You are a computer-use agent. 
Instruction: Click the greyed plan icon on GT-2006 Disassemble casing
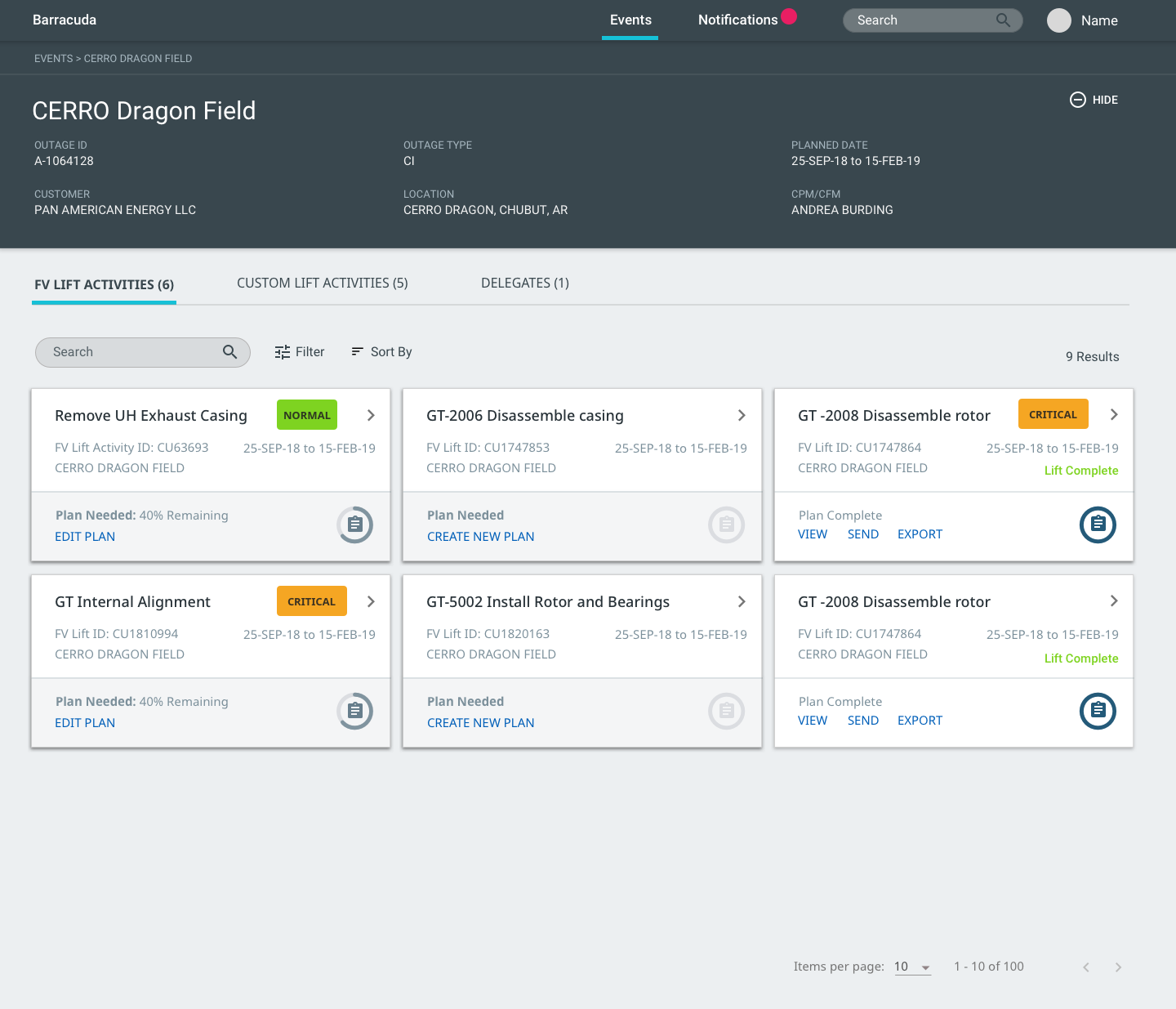click(x=726, y=525)
